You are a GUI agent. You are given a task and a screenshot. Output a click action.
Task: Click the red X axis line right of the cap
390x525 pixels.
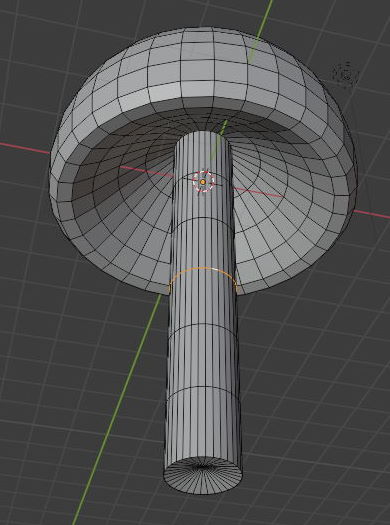[372, 214]
